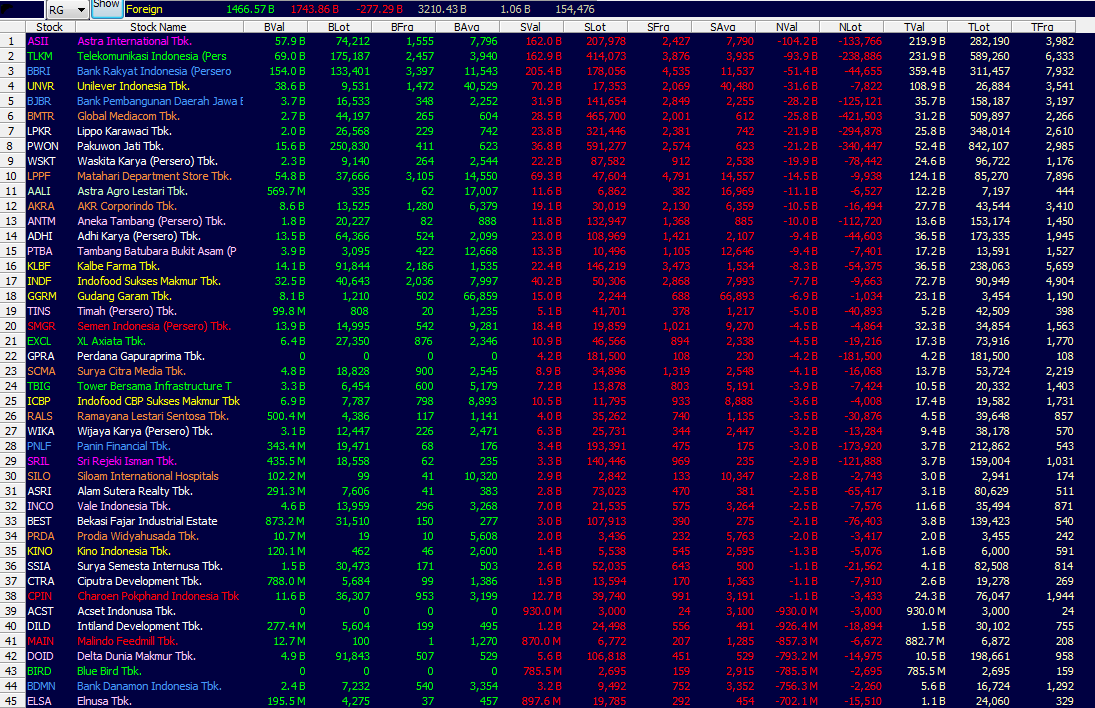
Task: Sort by the SVal column header
Action: [x=531, y=27]
